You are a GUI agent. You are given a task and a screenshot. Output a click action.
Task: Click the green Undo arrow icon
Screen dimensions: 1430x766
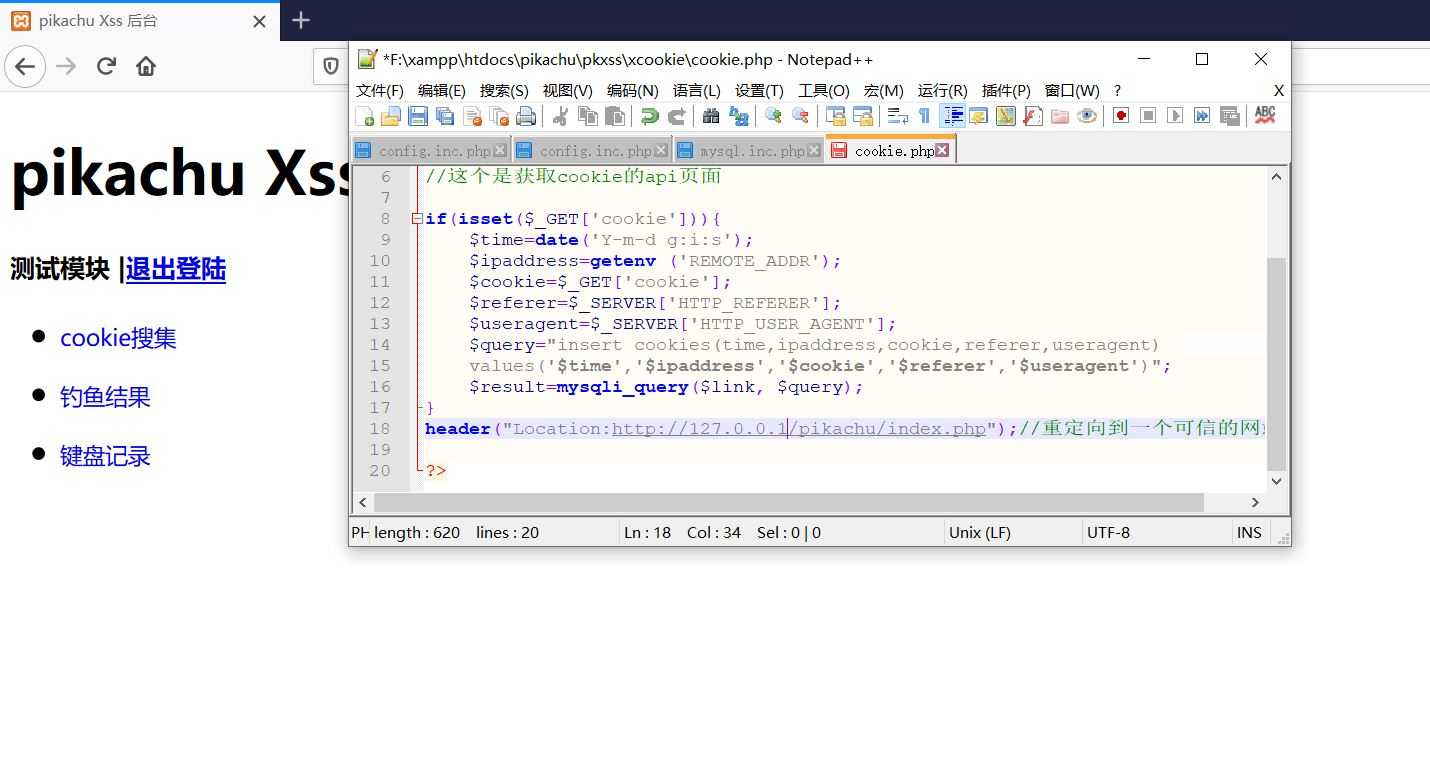[649, 116]
